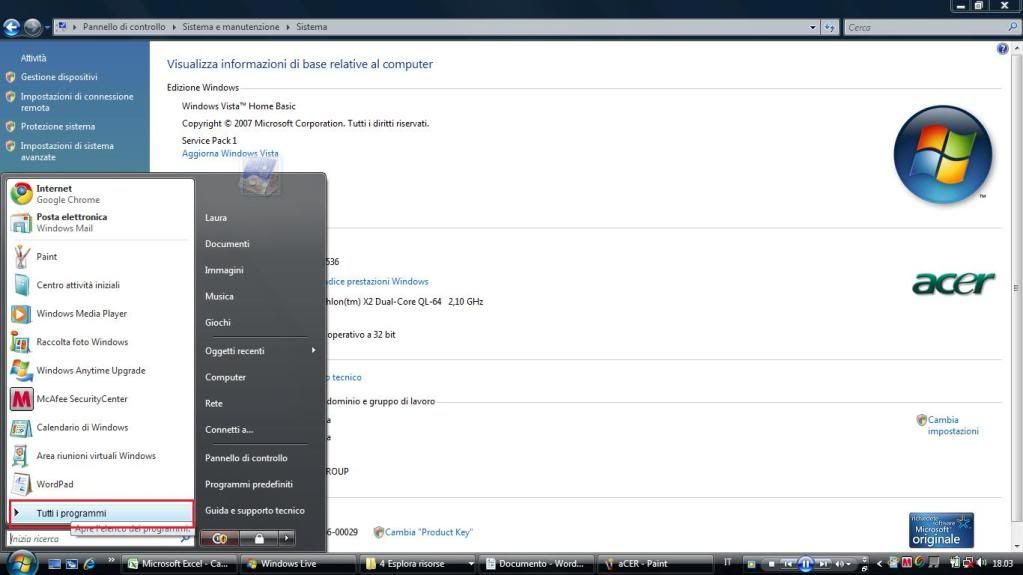Click the Start menu lock button

[x=259, y=538]
